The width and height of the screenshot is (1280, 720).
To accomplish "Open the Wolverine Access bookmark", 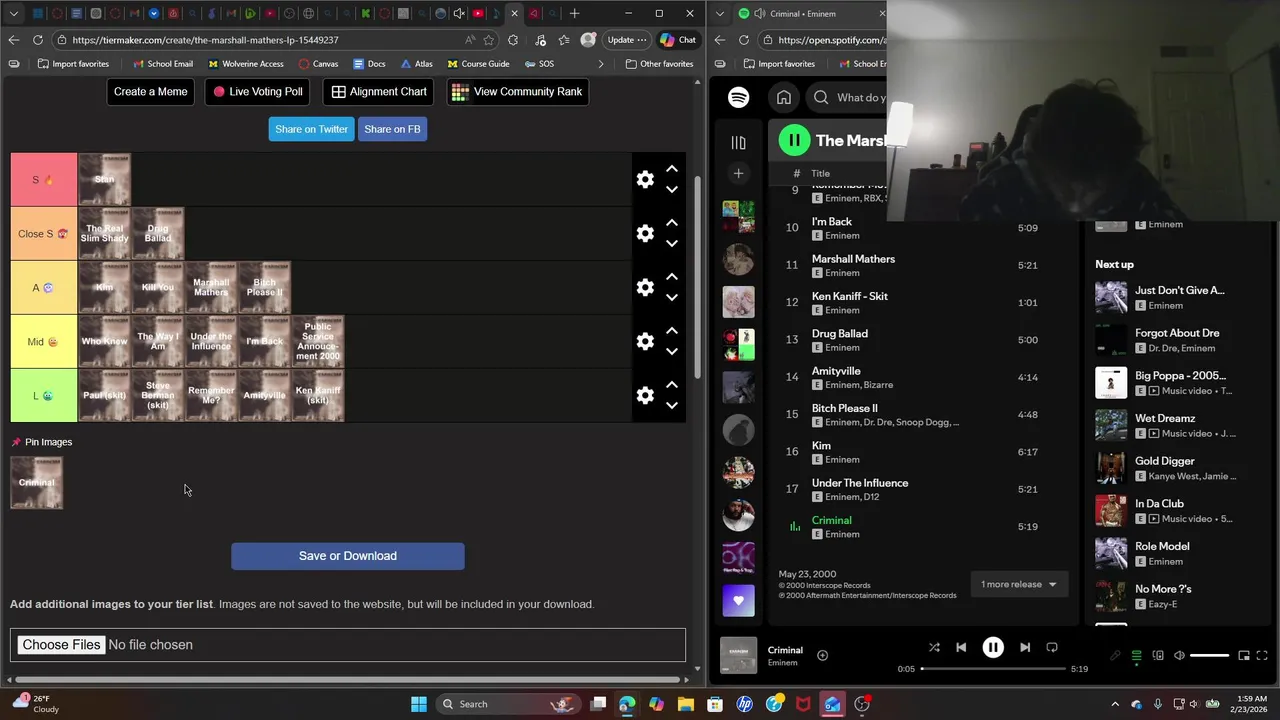I will [x=245, y=64].
